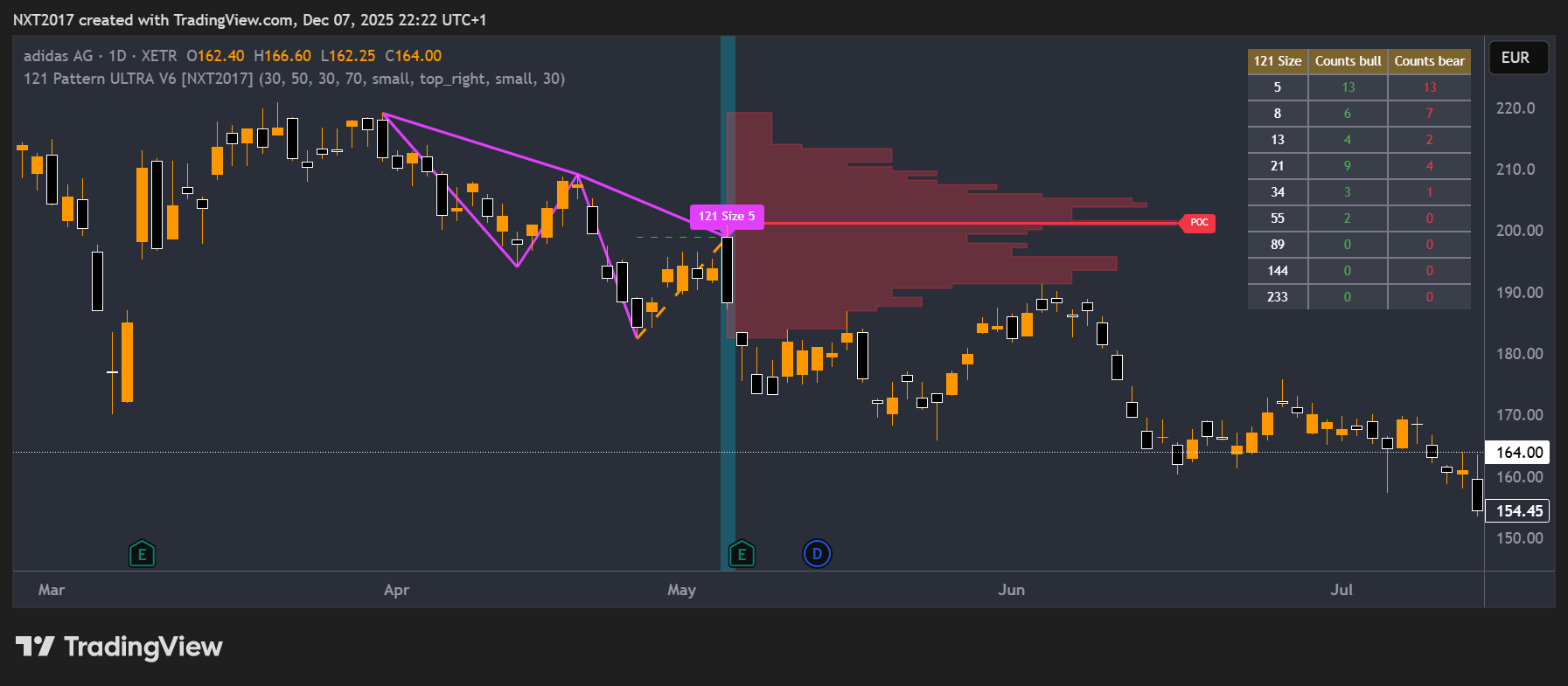Click the size 21 row in table
Screen dimensions: 1568x686
pos(1277,166)
